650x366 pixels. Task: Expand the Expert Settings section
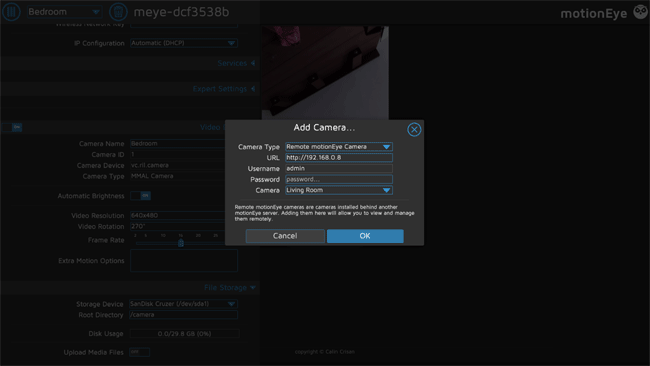point(224,89)
